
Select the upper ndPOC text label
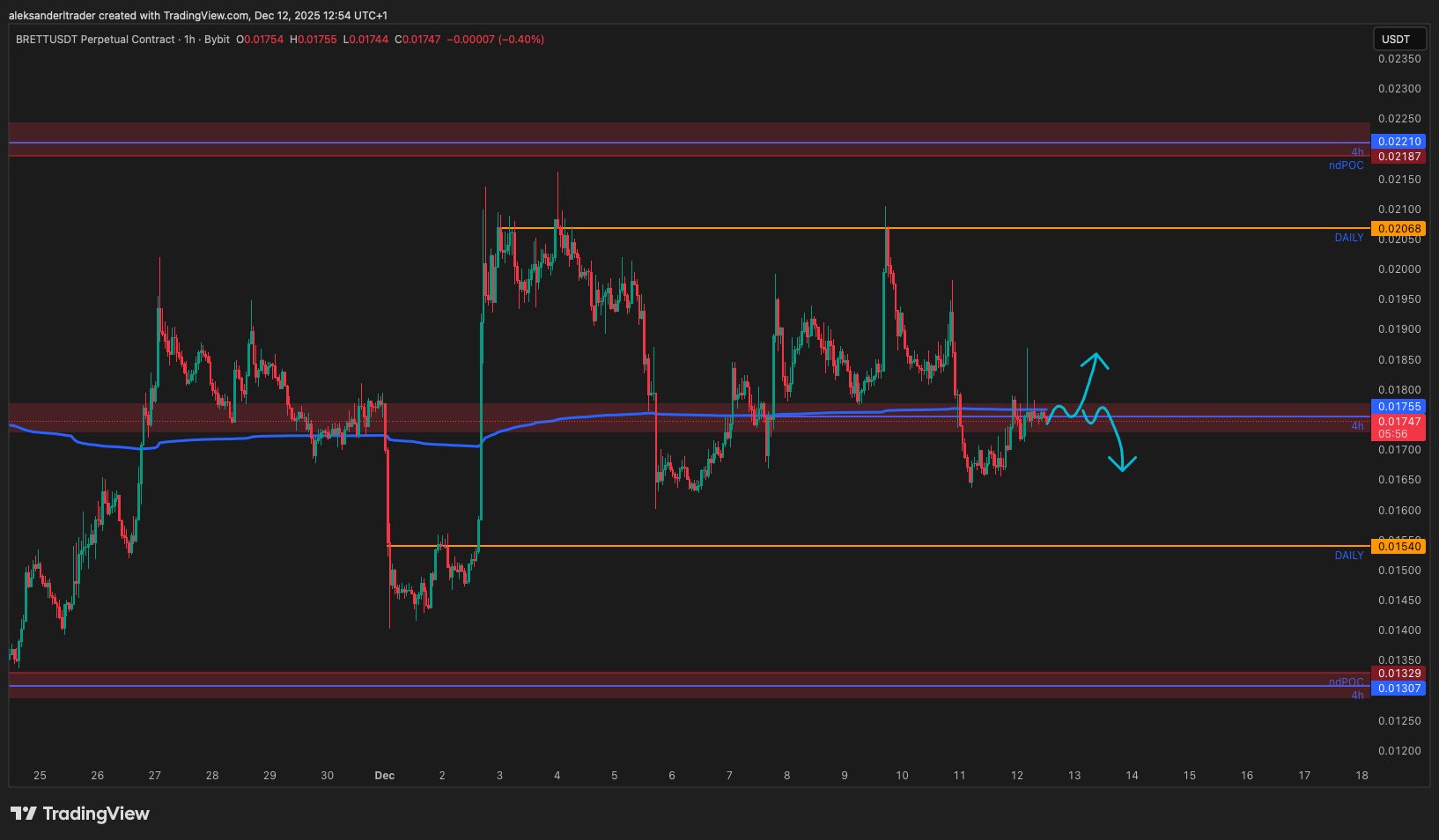(x=1346, y=166)
